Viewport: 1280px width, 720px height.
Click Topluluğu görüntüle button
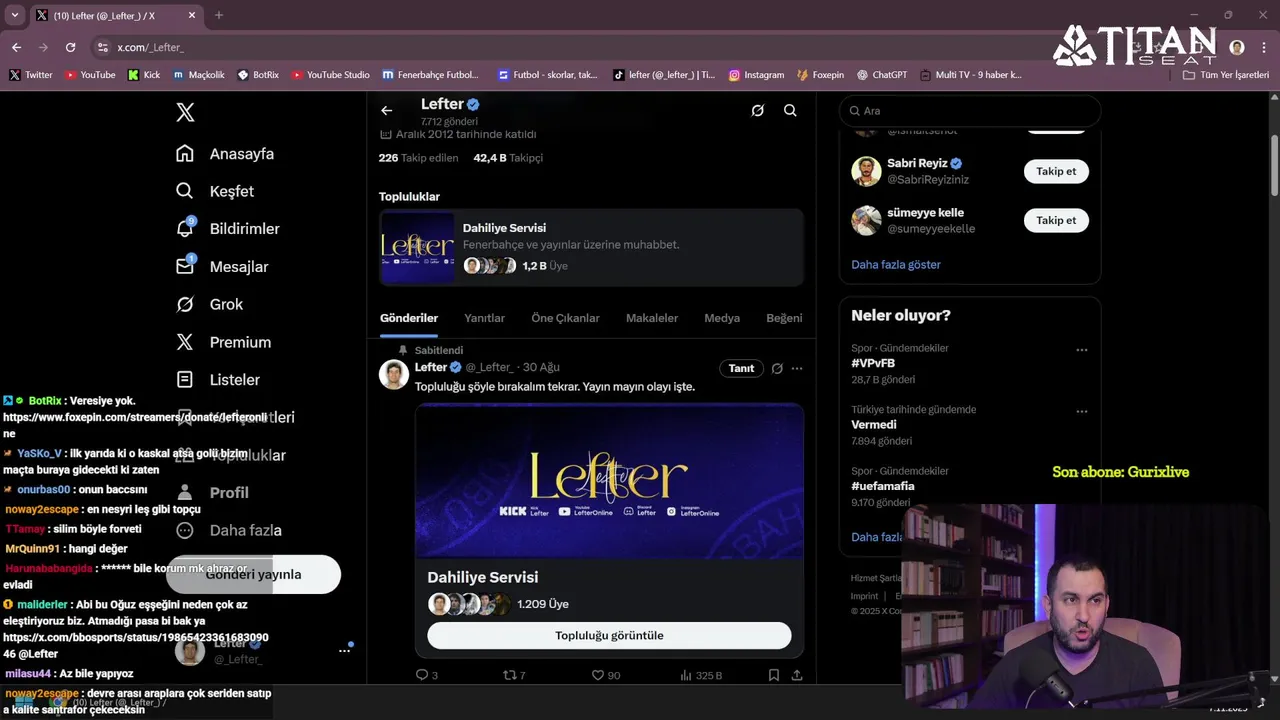pyautogui.click(x=609, y=635)
